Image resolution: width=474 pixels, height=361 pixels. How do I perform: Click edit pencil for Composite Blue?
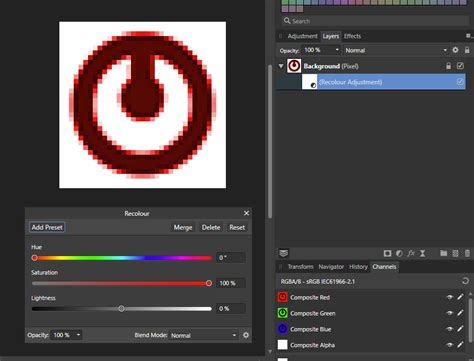coord(460,329)
